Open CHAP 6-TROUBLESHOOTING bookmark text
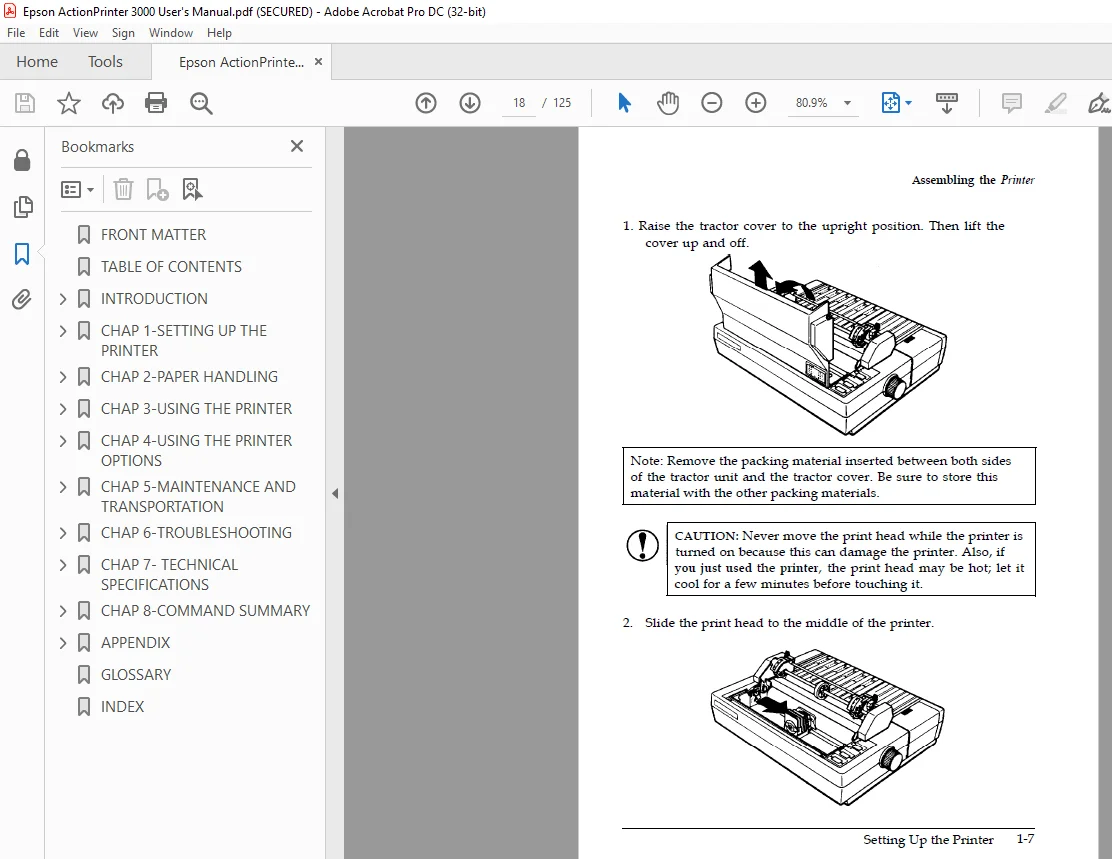This screenshot has width=1112, height=859. (x=196, y=533)
